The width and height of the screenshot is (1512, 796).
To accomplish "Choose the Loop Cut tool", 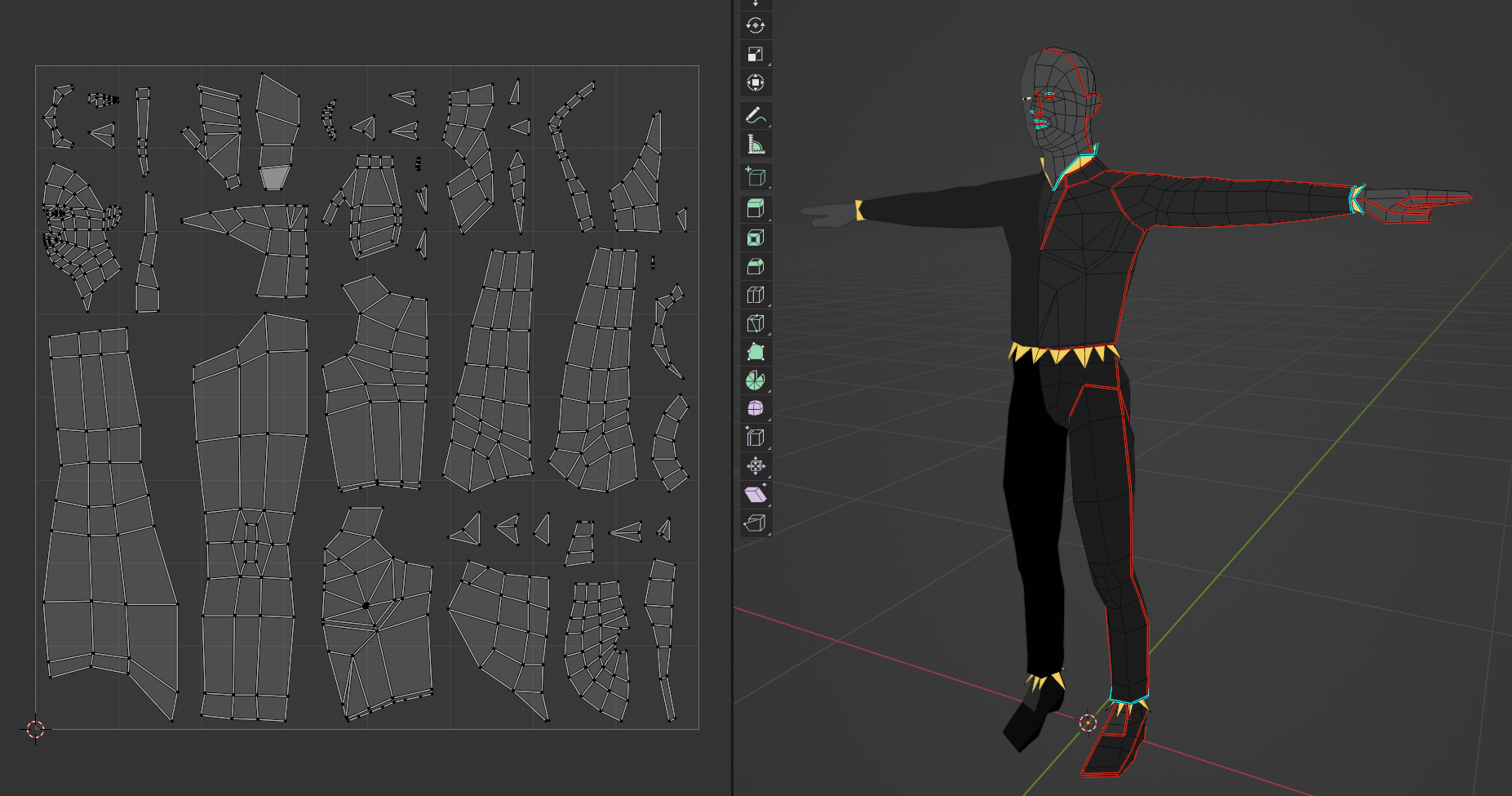I will (x=756, y=296).
